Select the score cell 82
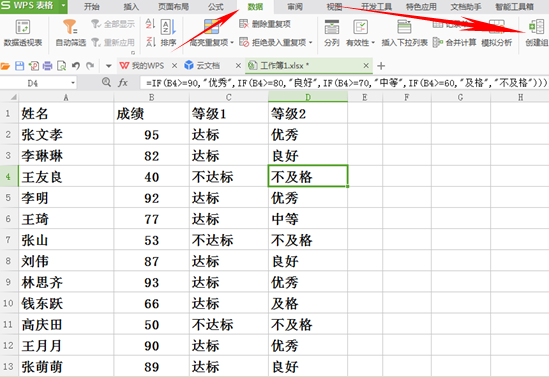Image resolution: width=549 pixels, height=377 pixels. (152, 156)
